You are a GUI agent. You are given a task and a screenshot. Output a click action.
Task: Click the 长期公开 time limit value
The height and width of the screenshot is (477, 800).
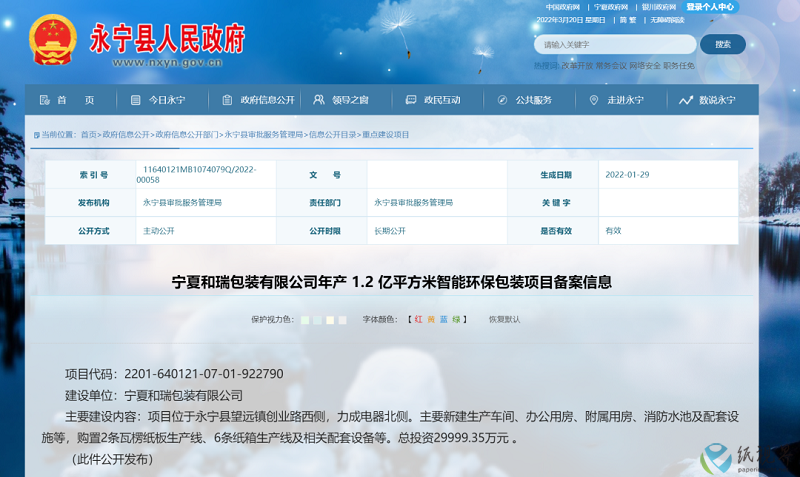(390, 231)
